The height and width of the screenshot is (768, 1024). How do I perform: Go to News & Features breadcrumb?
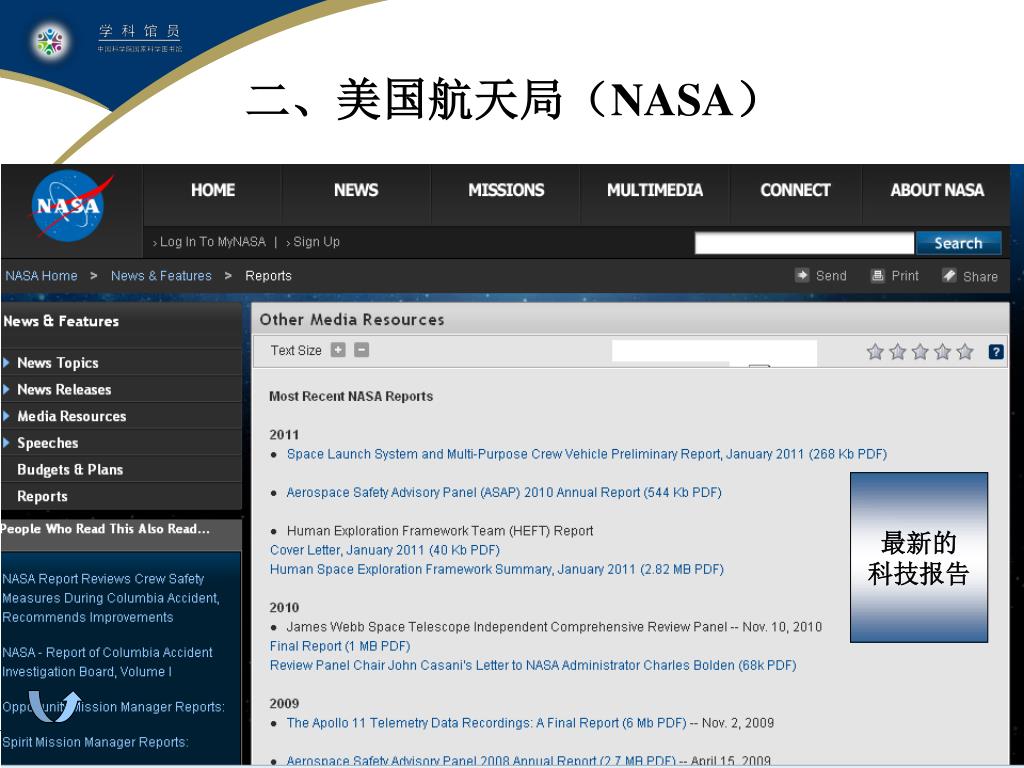pyautogui.click(x=161, y=276)
